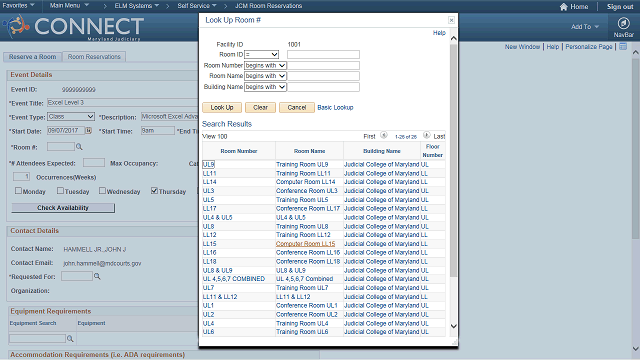
Task: Check the Wednesday checkbox
Action: 102,191
